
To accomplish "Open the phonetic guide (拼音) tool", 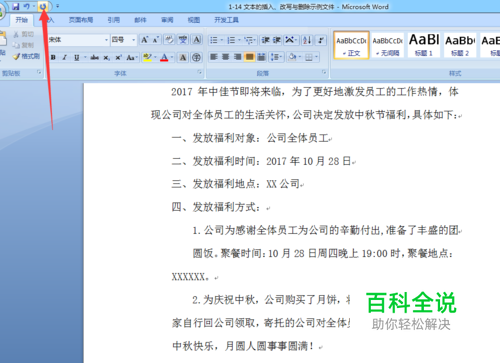I will pyautogui.click(x=183, y=40).
